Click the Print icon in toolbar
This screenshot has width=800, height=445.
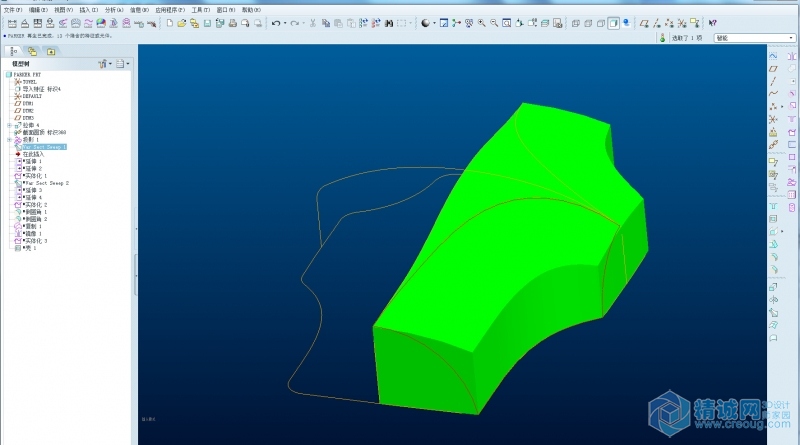pyautogui.click(x=233, y=23)
